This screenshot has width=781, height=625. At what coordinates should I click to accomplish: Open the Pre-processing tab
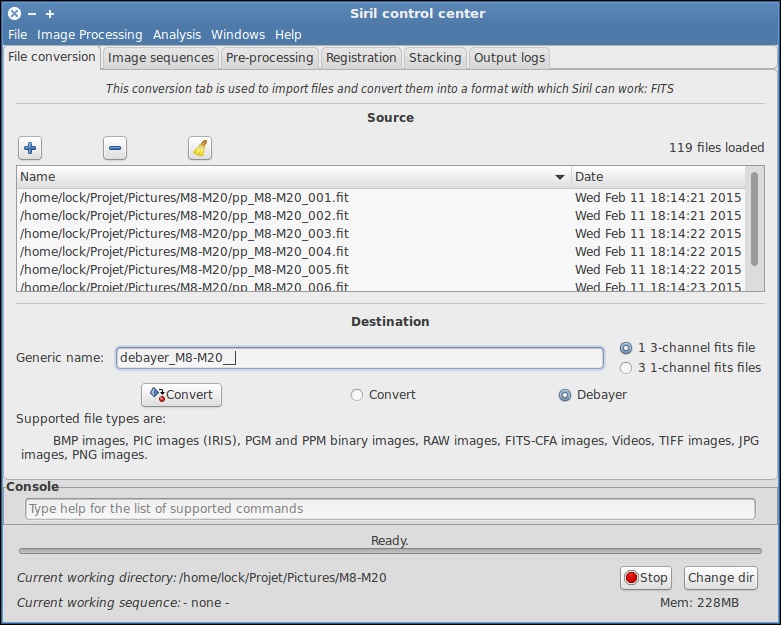pyautogui.click(x=269, y=58)
